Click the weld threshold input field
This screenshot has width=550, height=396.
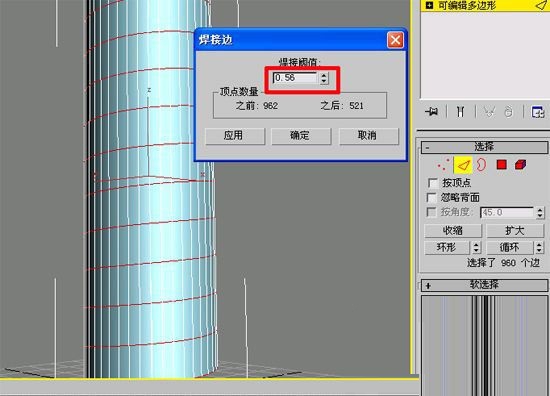click(295, 78)
